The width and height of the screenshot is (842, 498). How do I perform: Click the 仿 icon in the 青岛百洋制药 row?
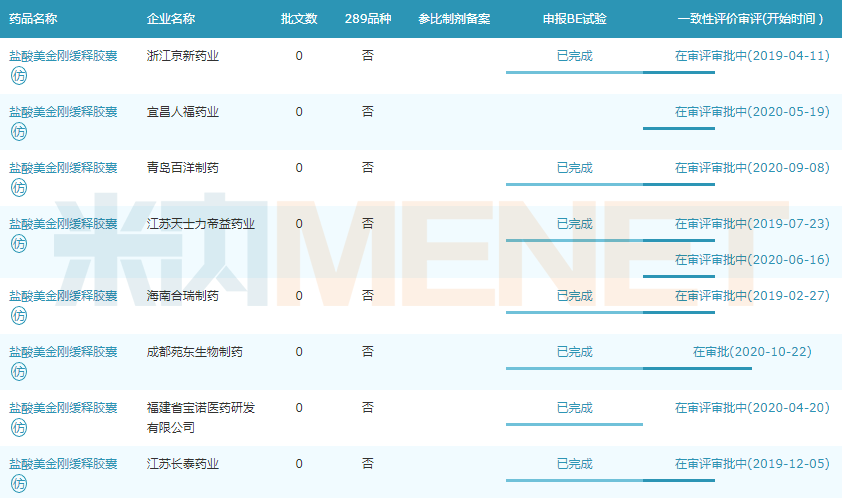(19, 187)
